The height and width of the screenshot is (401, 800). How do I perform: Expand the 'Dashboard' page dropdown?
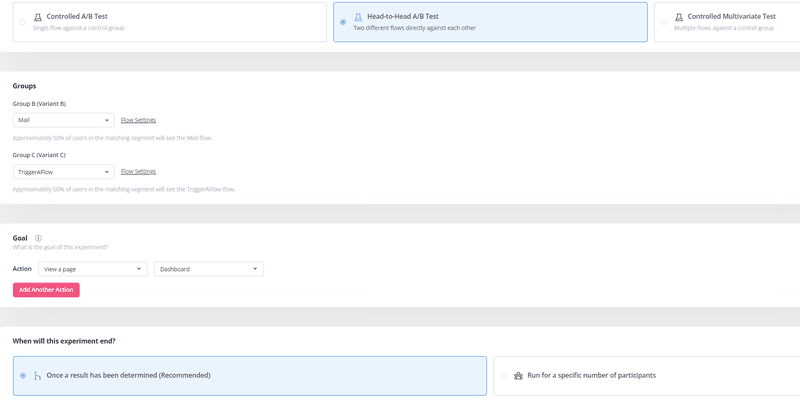(x=208, y=269)
